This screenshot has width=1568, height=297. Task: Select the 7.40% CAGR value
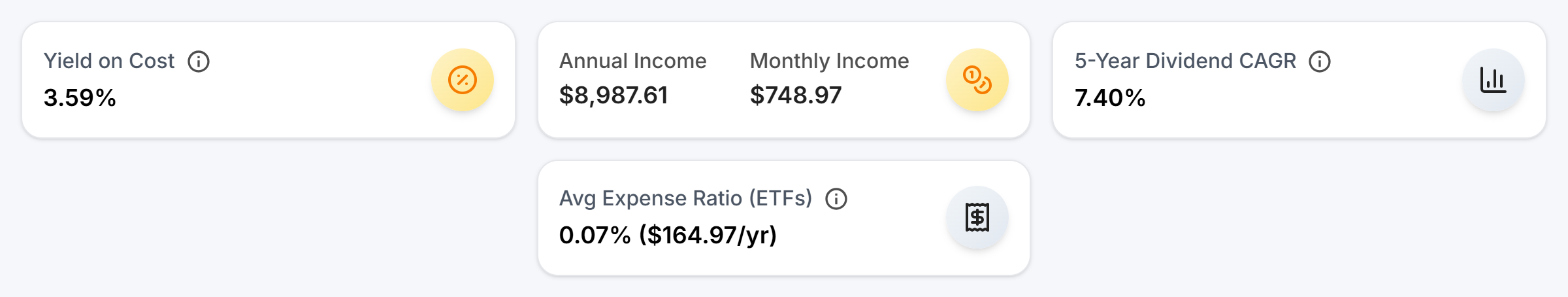1110,97
